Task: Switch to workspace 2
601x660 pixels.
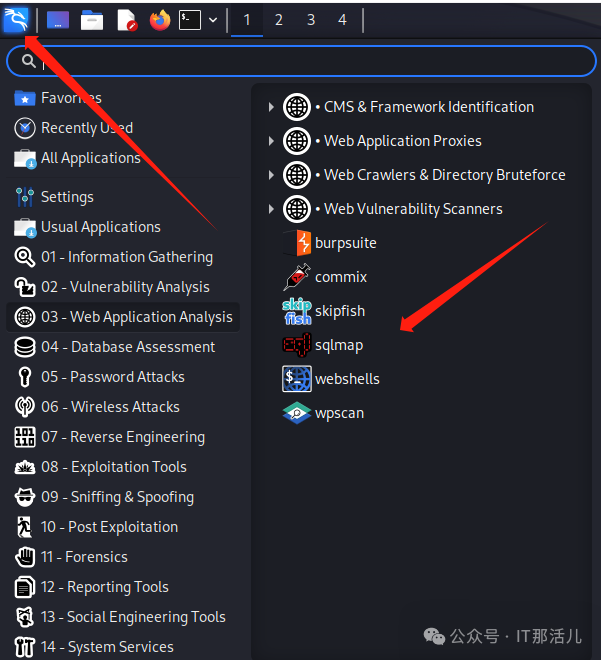Action: click(279, 20)
